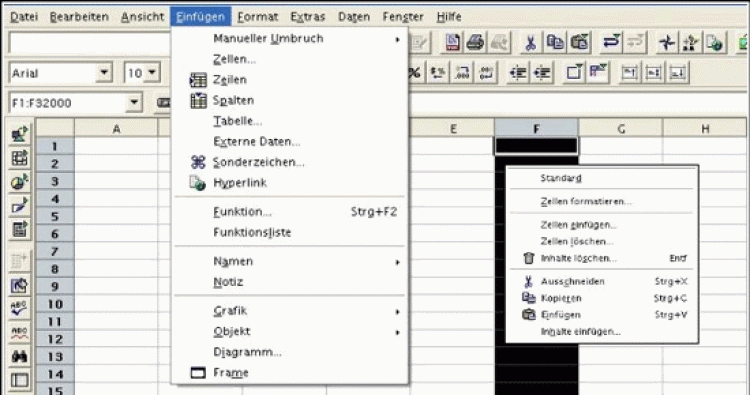Click the Print icon in toolbar
The width and height of the screenshot is (750, 395).
point(475,43)
